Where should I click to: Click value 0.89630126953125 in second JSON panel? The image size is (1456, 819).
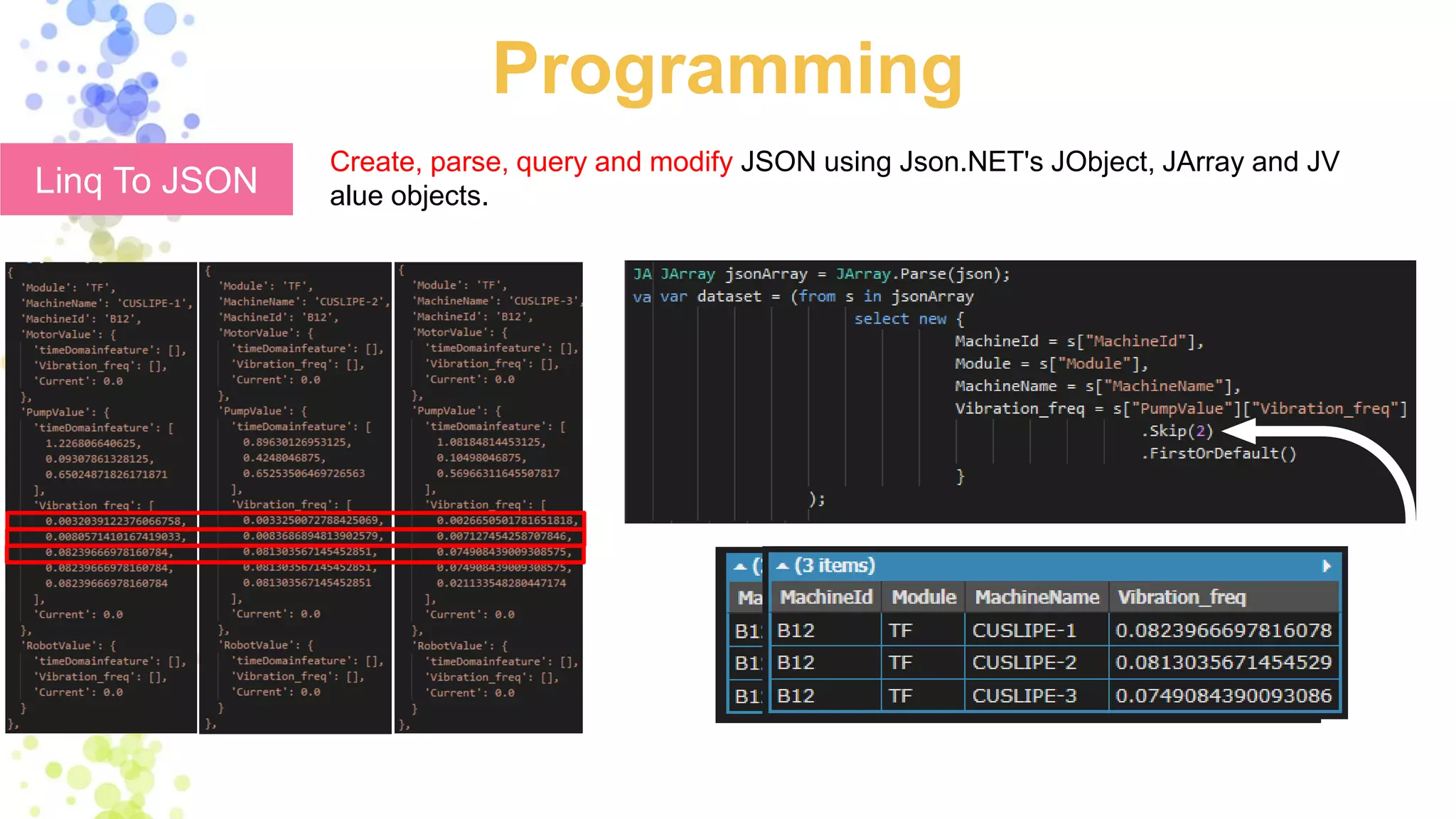coord(297,442)
